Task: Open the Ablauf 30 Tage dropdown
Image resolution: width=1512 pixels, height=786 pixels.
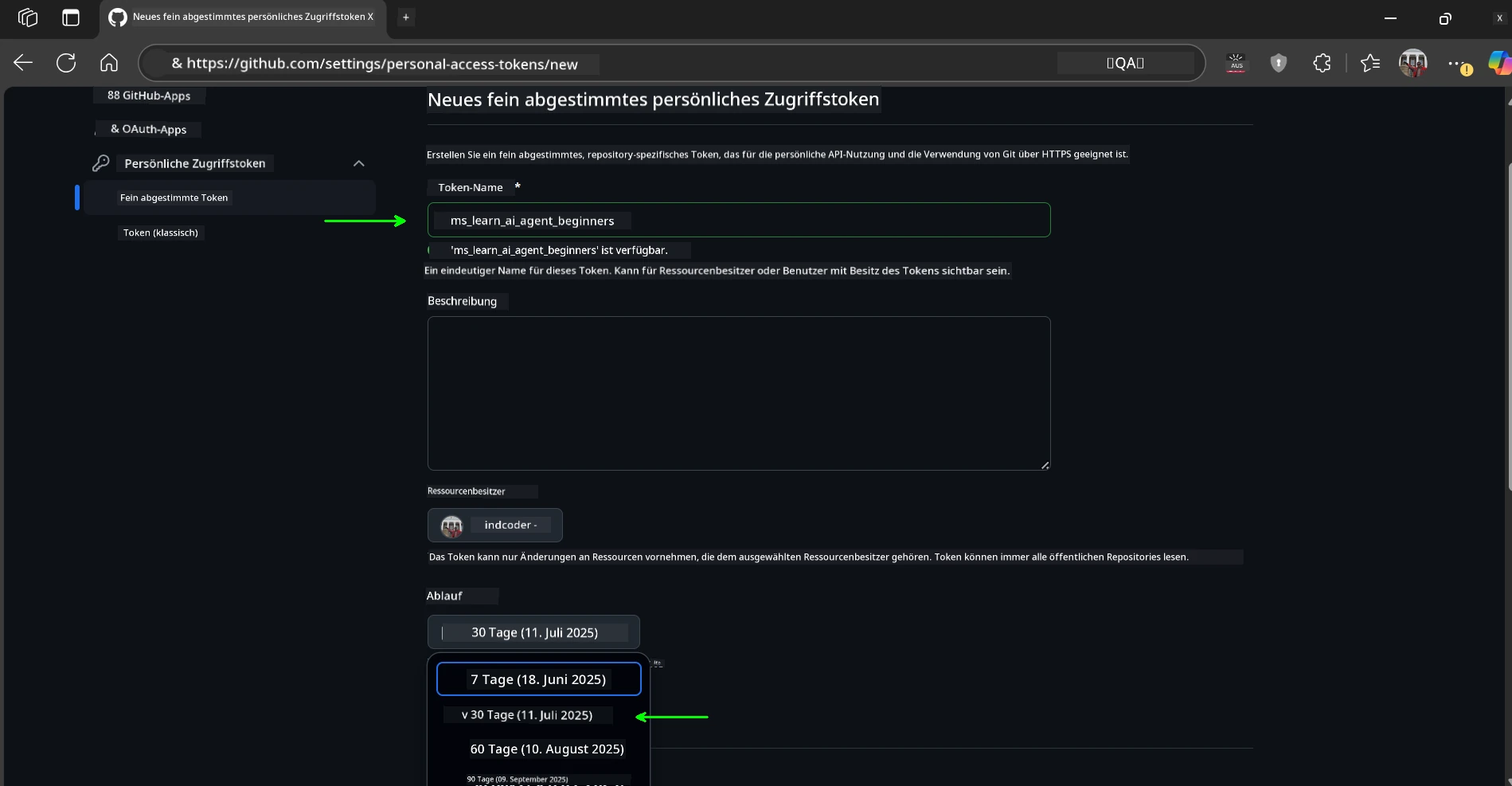Action: pos(533,632)
